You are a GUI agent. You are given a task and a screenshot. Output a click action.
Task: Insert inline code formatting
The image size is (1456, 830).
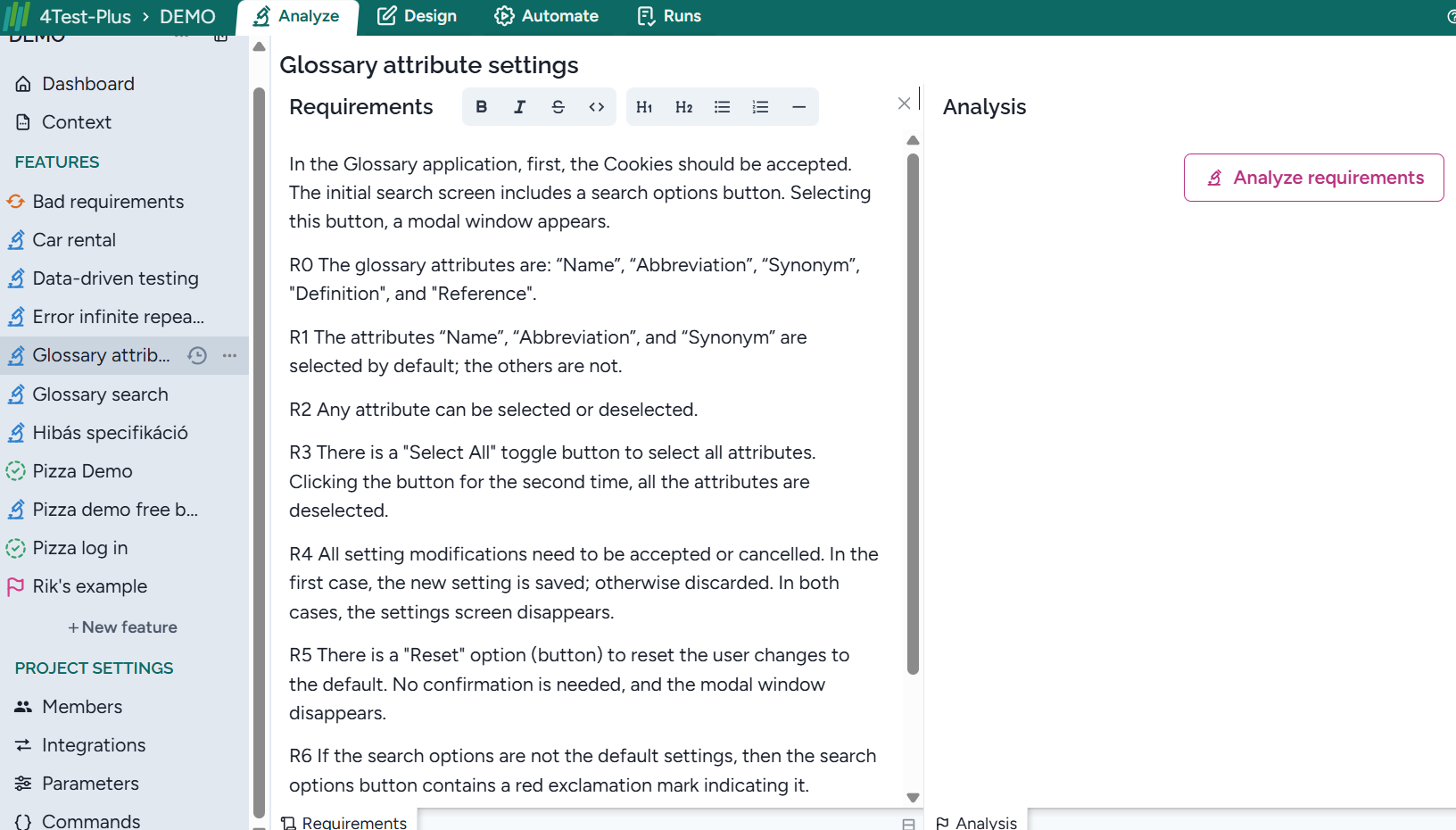click(x=597, y=107)
